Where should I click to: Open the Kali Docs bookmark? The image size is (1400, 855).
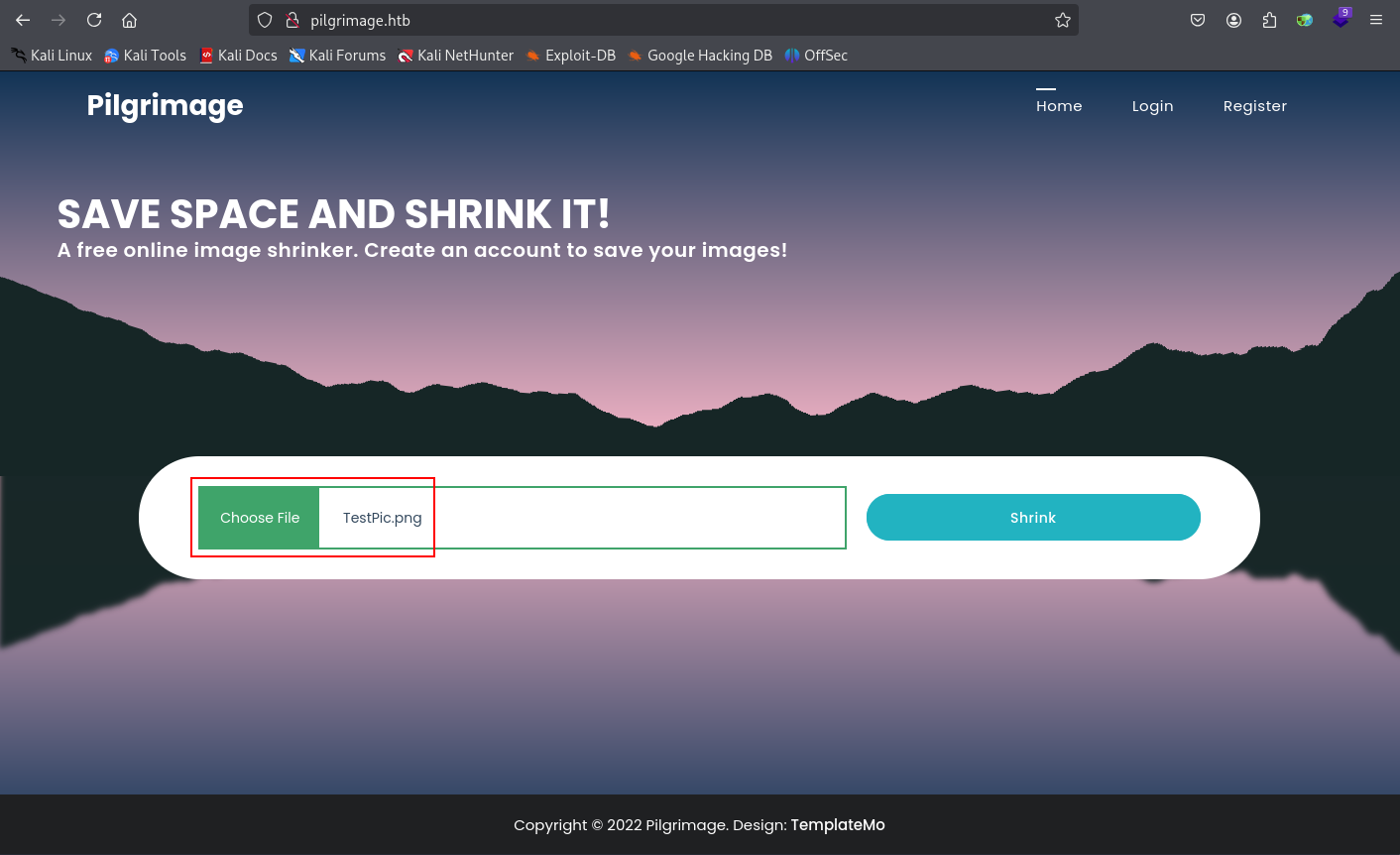pyautogui.click(x=239, y=56)
